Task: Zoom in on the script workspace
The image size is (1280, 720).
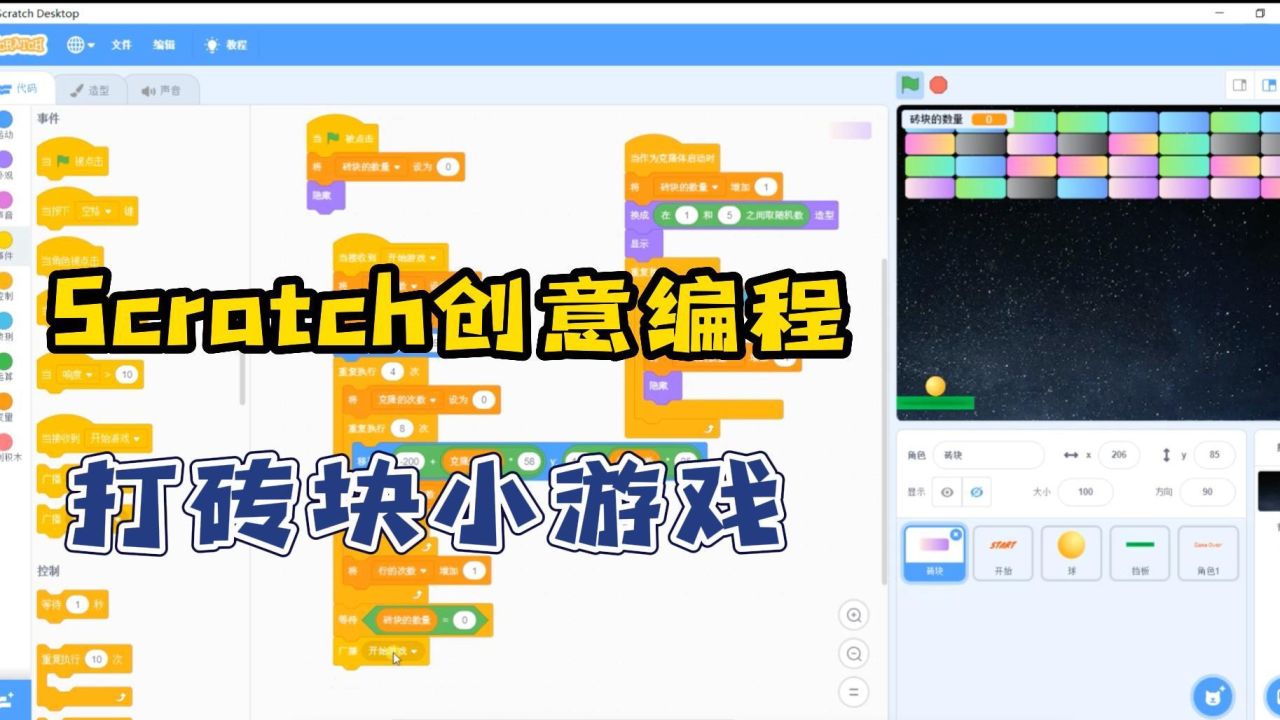Action: (x=854, y=615)
